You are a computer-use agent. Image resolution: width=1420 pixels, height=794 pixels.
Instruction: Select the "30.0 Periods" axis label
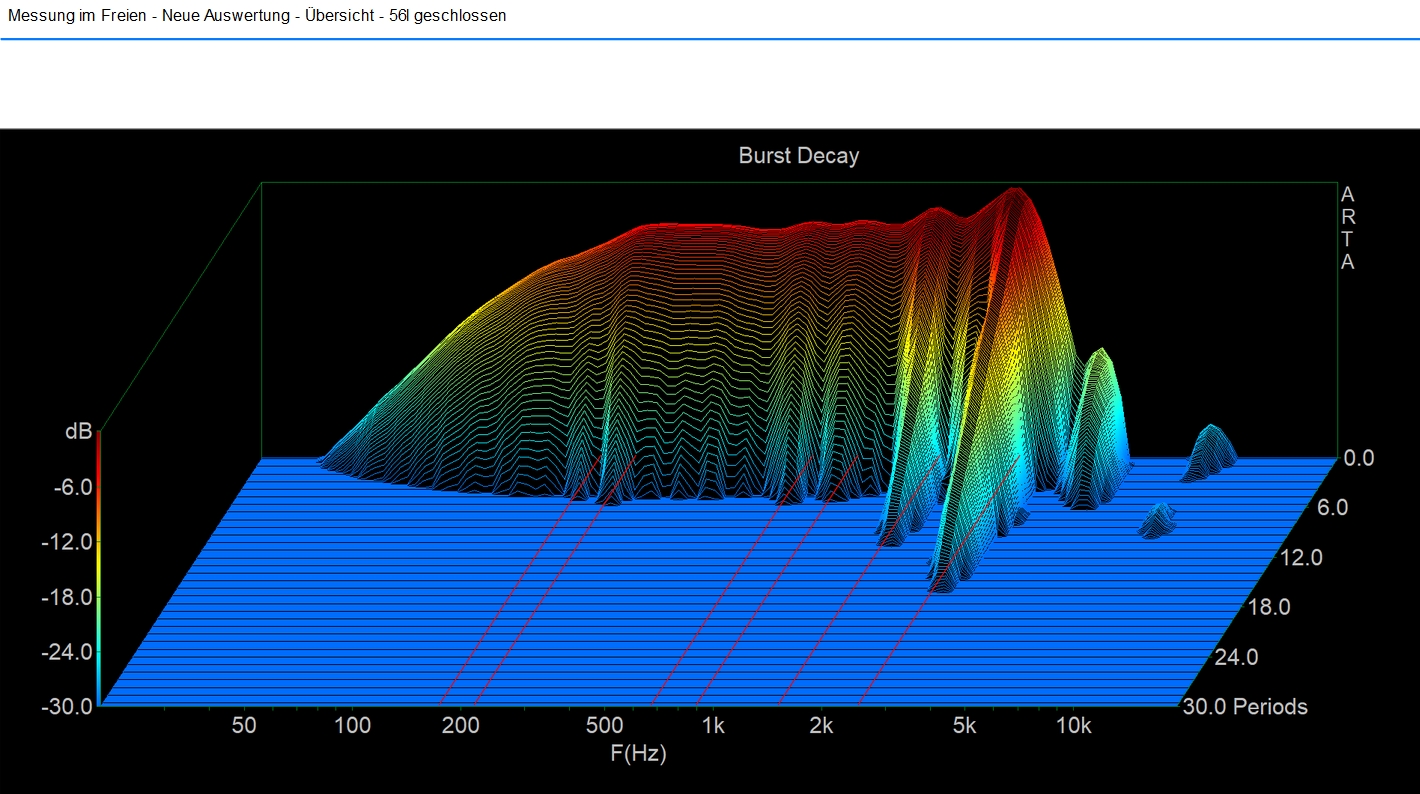[x=1244, y=707]
